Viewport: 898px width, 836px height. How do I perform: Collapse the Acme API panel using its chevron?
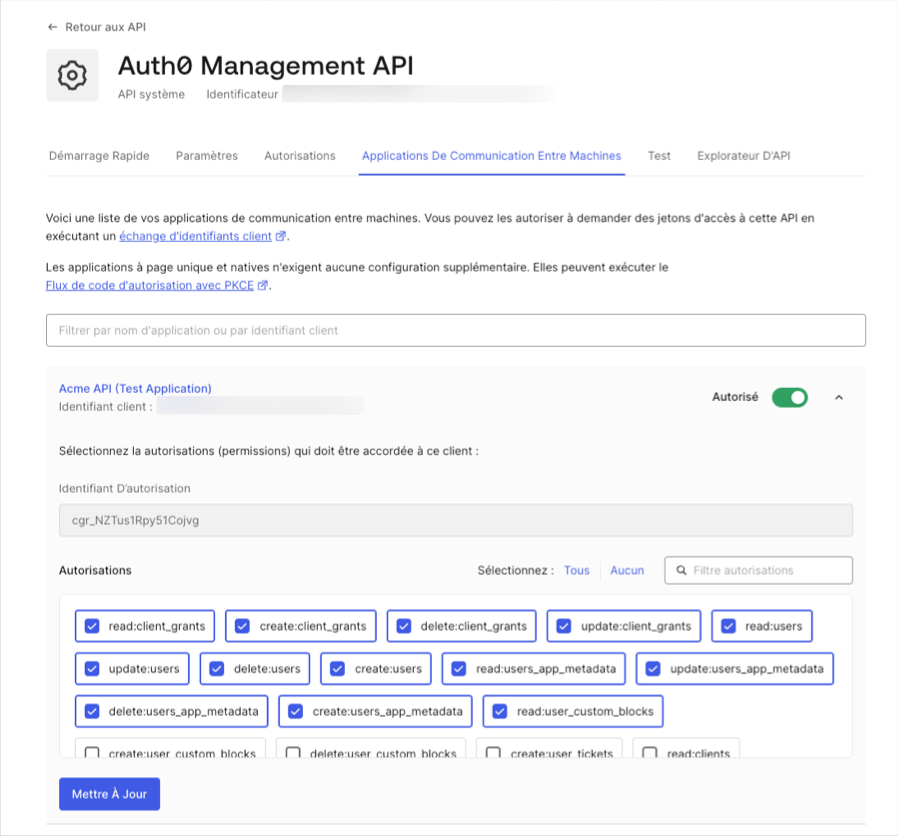839,396
